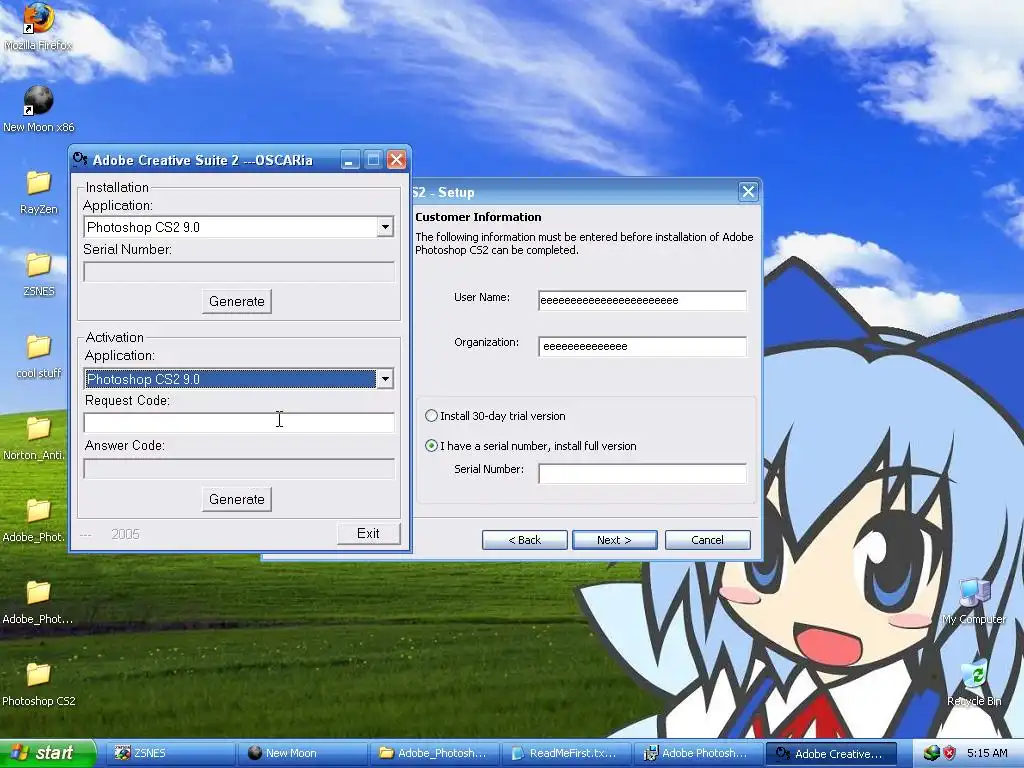This screenshot has width=1024, height=768.
Task: Click the User Name field in Setup
Action: [643, 300]
